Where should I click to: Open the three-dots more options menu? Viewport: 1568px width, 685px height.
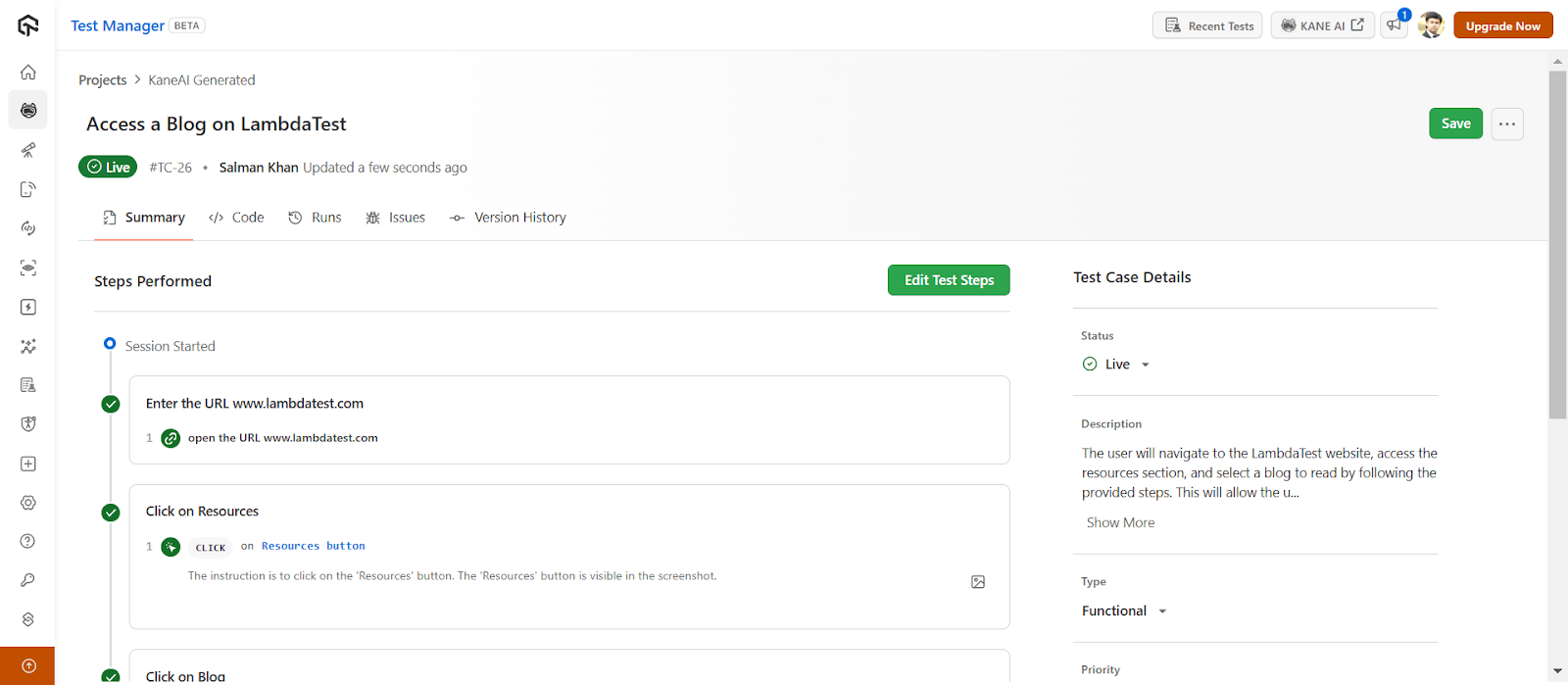(x=1507, y=124)
